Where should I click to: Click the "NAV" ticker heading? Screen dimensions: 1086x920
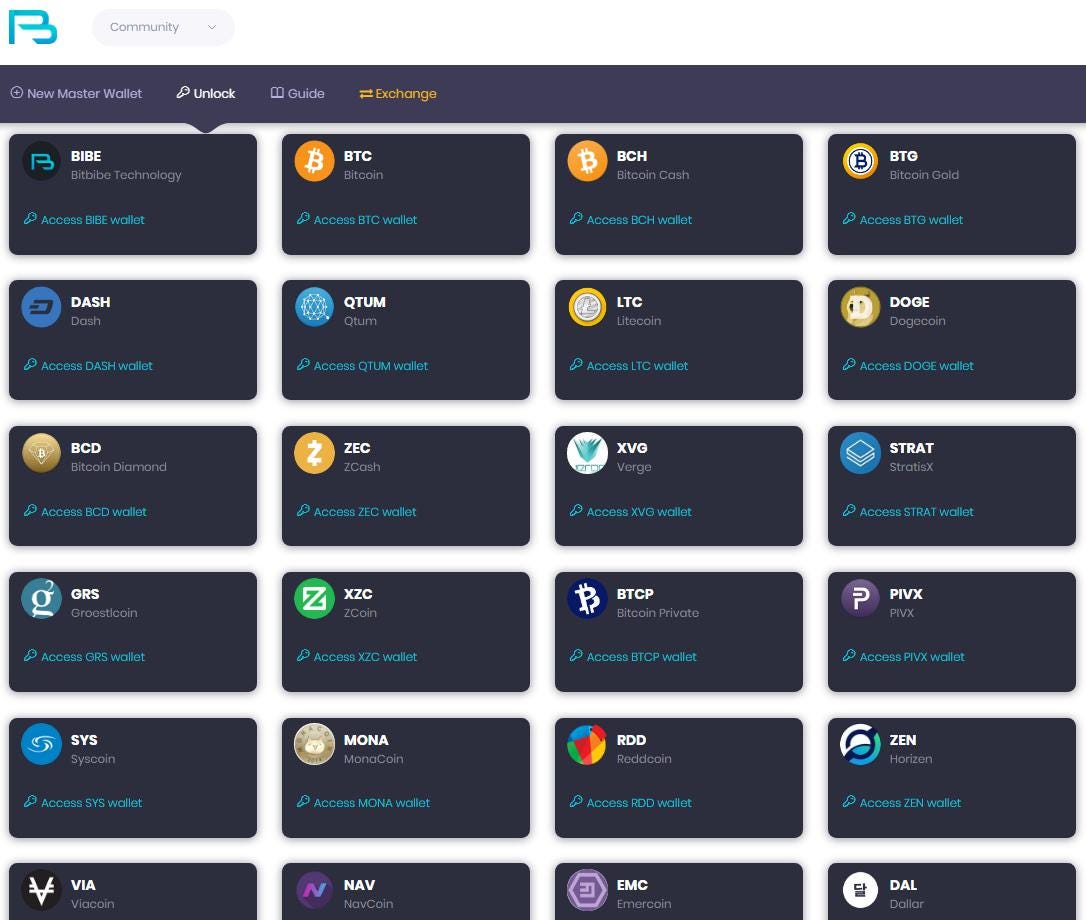(359, 885)
